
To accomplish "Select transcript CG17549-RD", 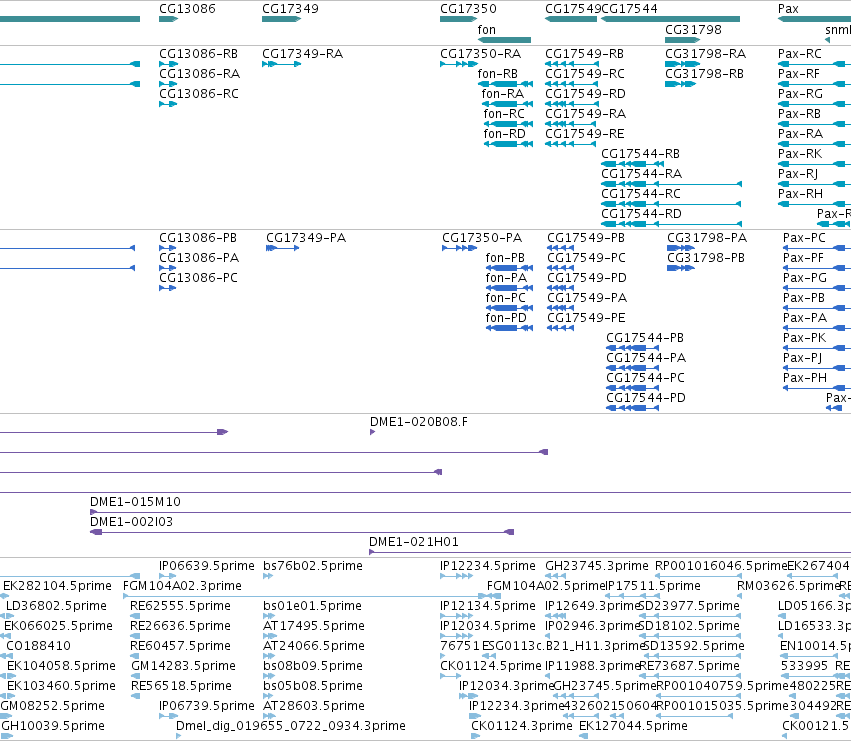I will (586, 94).
